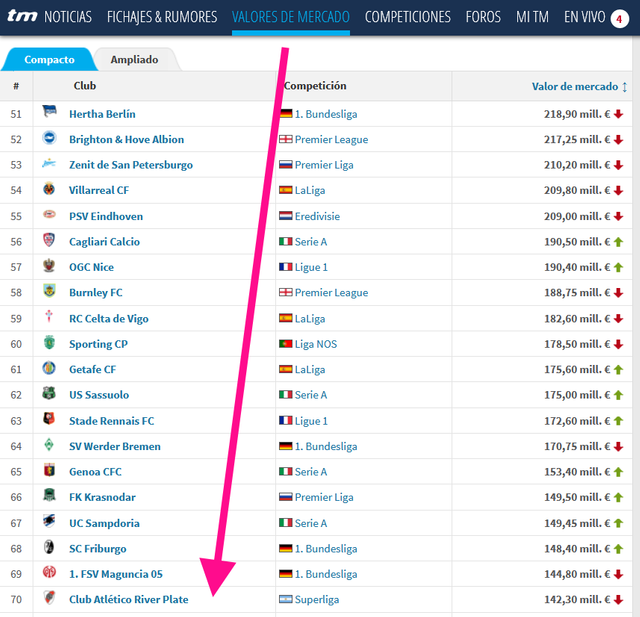Open the Brighton & Hove Albion link

click(127, 140)
